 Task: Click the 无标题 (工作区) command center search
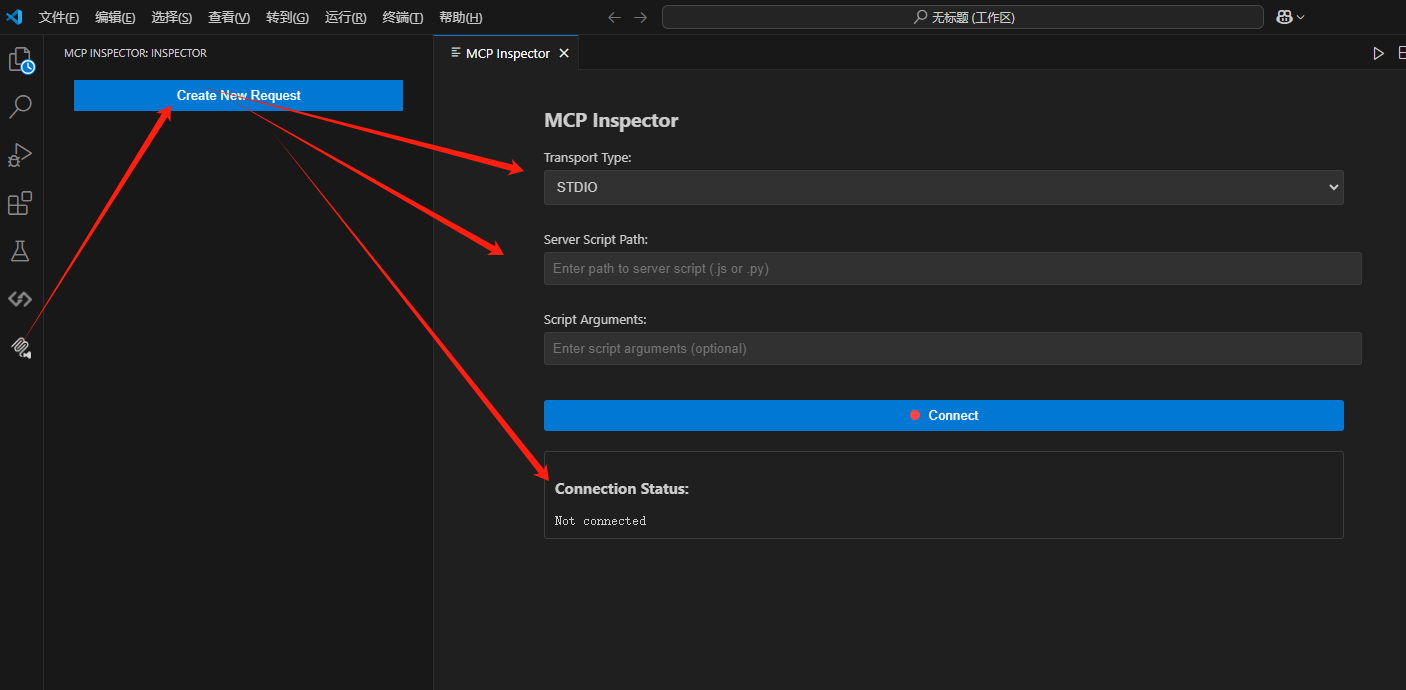tap(963, 17)
